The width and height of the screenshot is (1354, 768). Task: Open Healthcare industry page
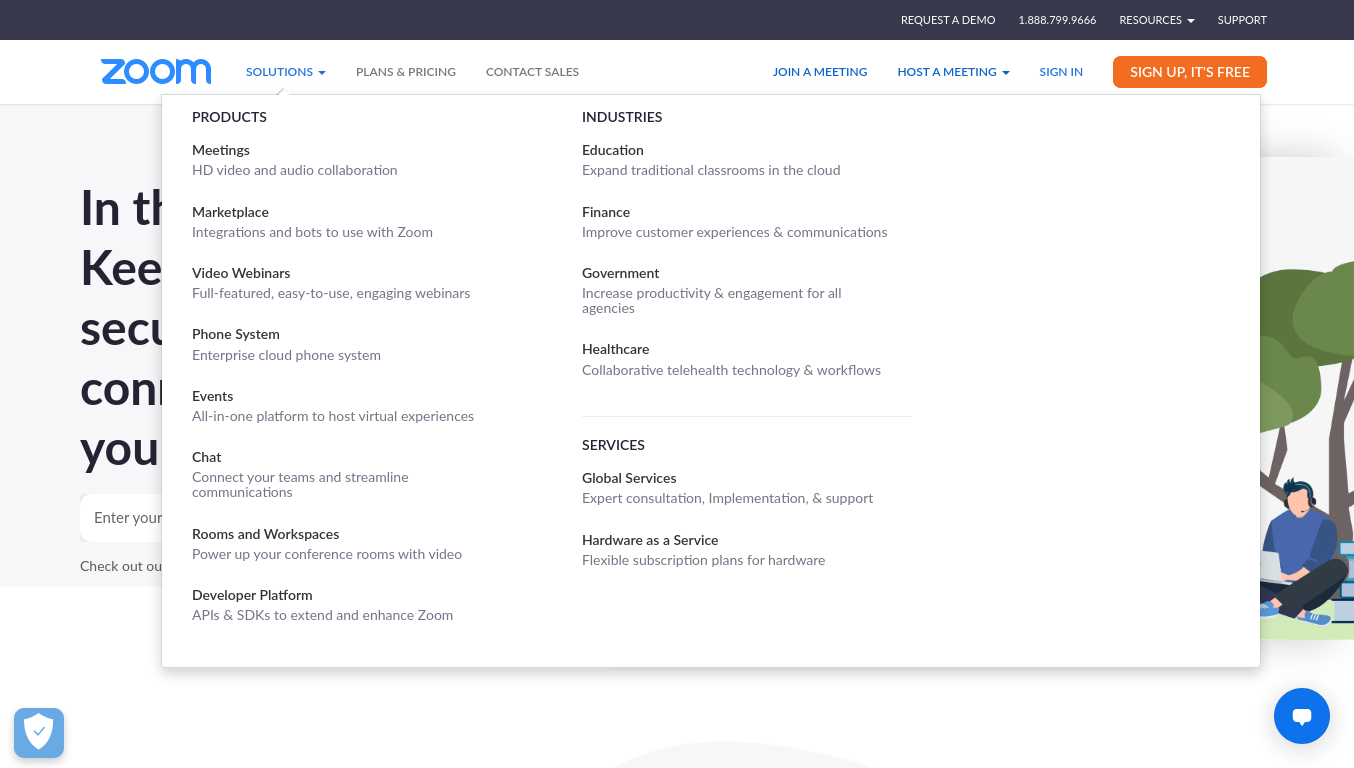pos(616,349)
